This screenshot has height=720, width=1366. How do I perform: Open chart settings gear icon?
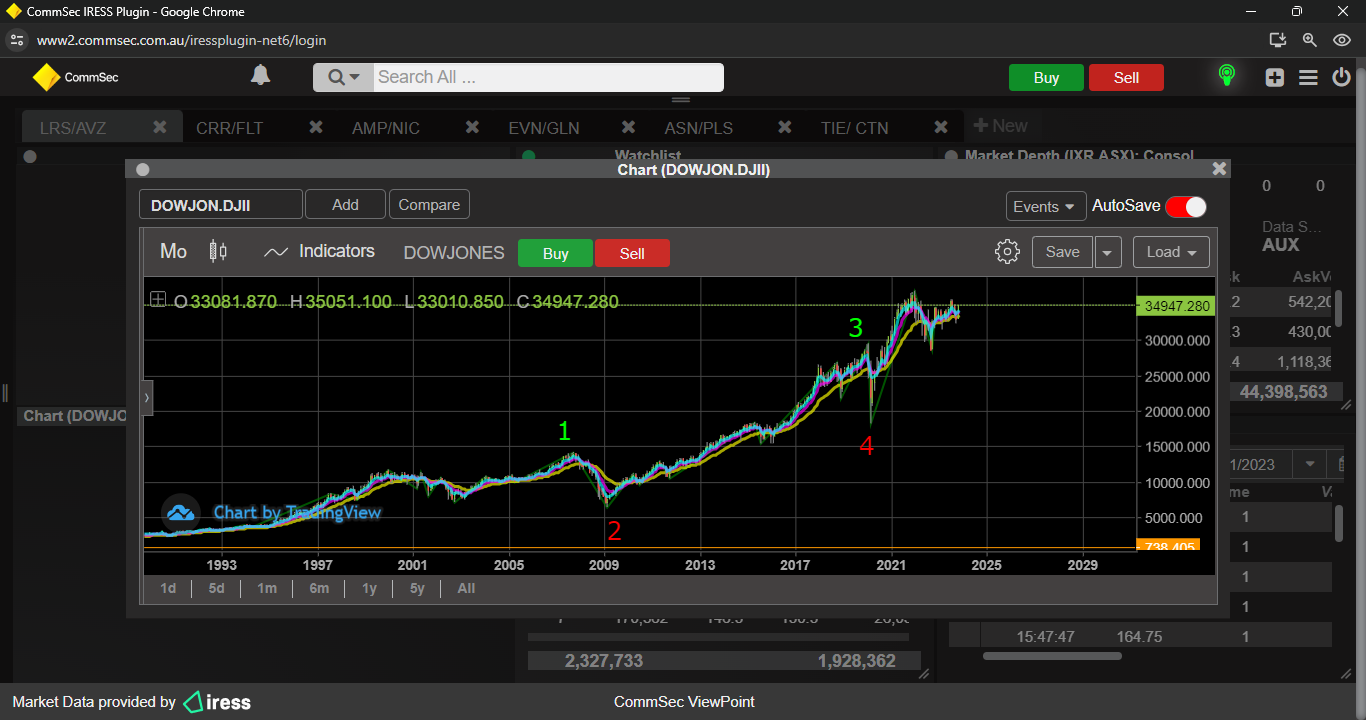coord(1007,252)
